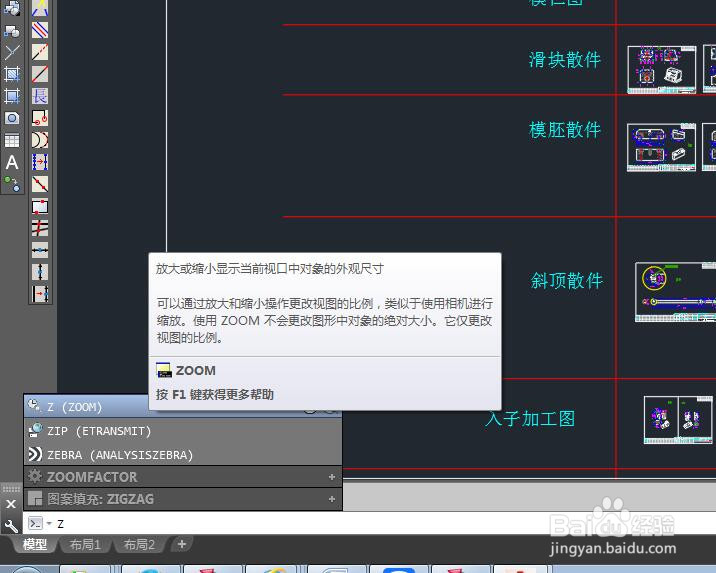The width and height of the screenshot is (716, 573).
Task: Switch to the 模型 tab
Action: click(35, 544)
